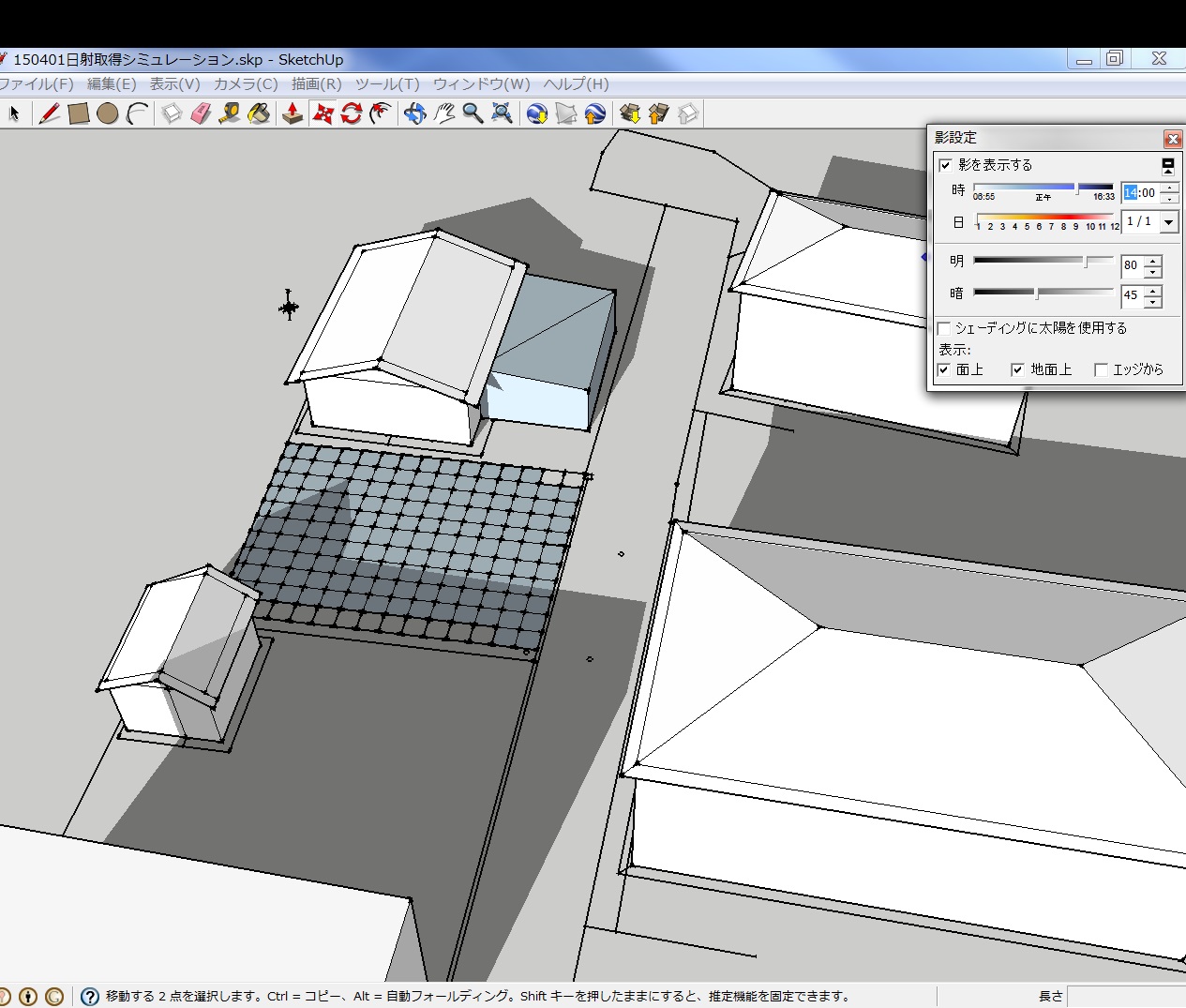Minimize the SketchUp window
The width and height of the screenshot is (1186, 1008).
pos(1084,58)
